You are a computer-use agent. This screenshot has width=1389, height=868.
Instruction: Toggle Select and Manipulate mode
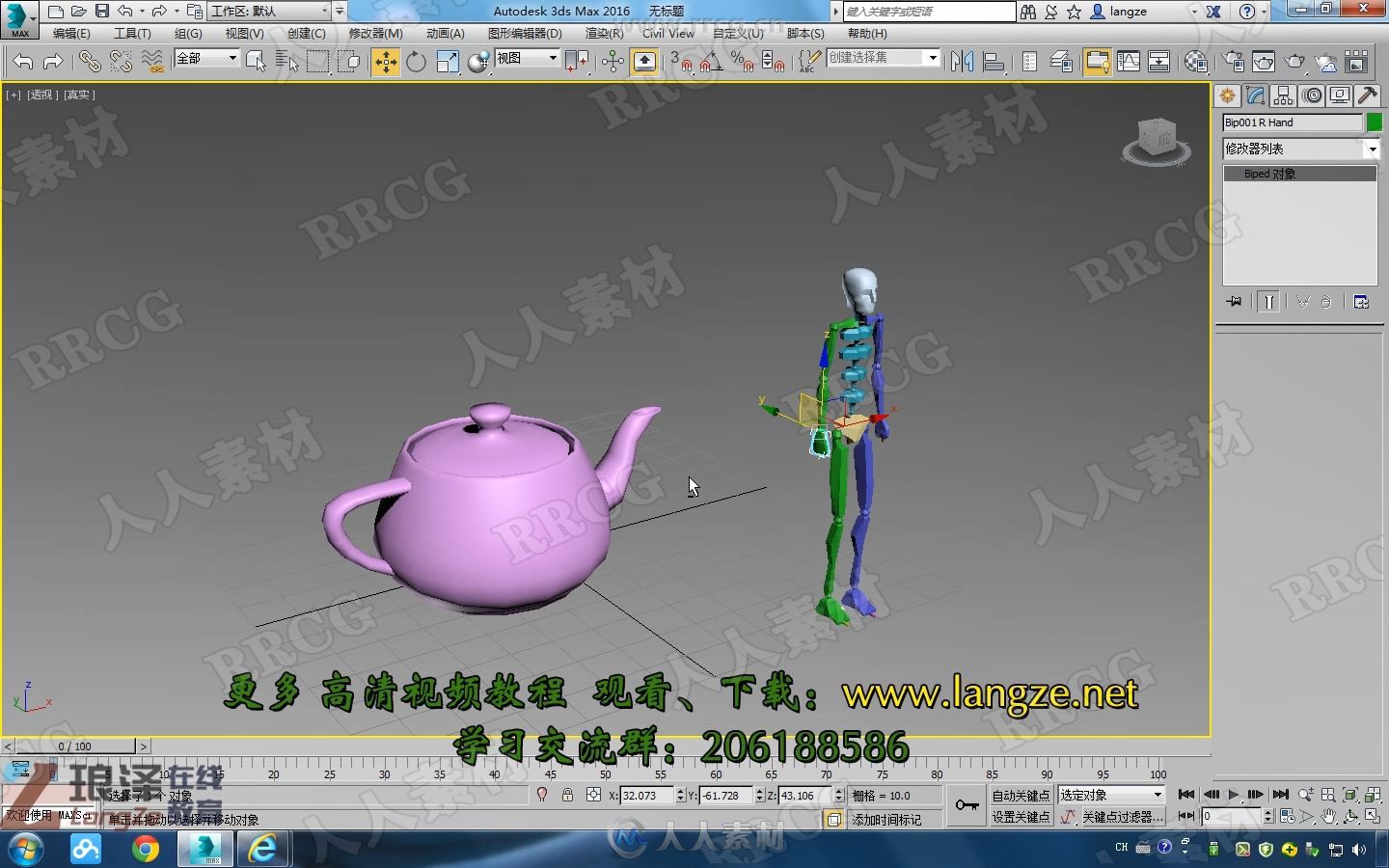[x=613, y=62]
